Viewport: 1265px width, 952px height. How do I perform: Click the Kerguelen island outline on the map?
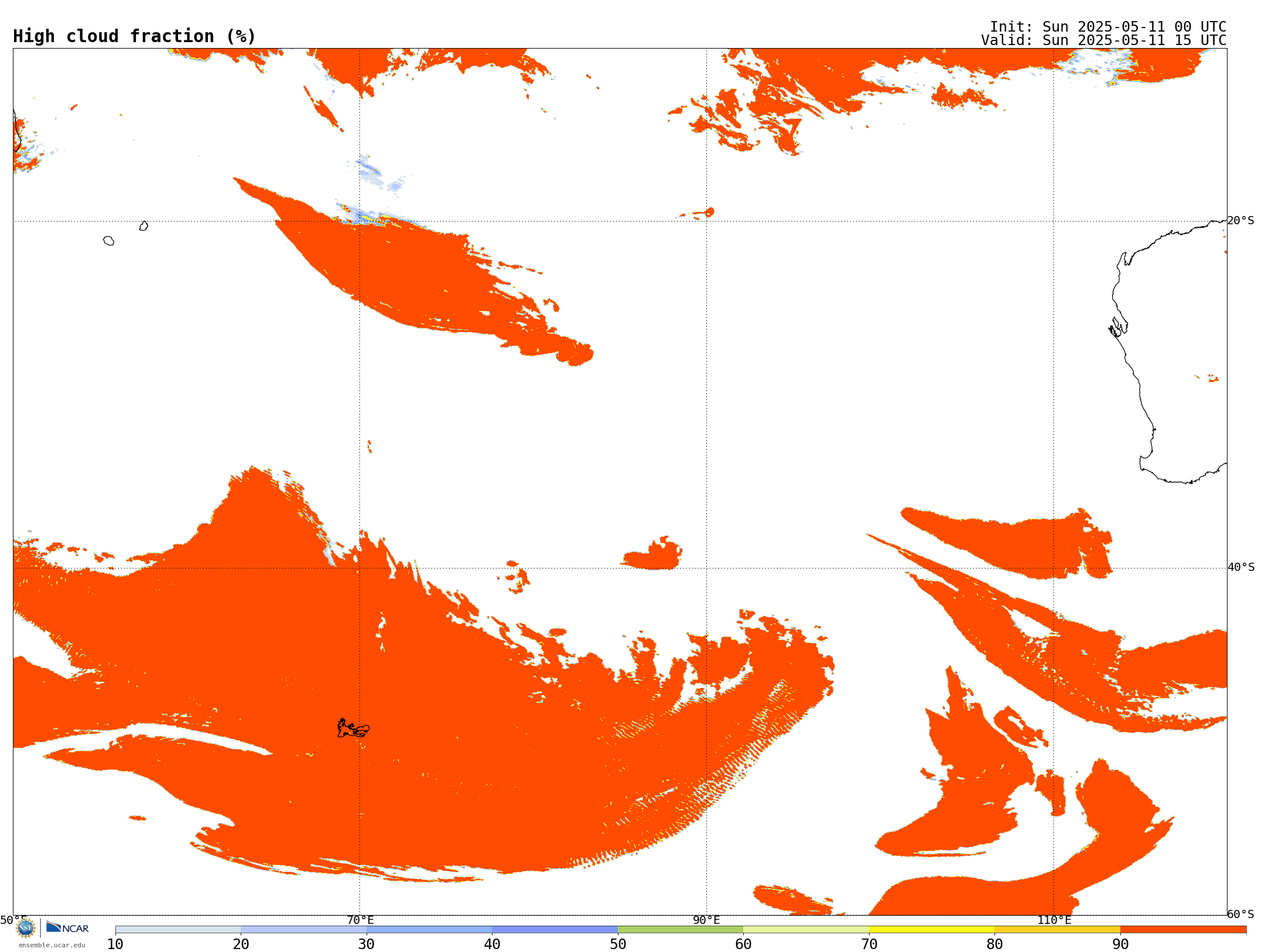(353, 728)
